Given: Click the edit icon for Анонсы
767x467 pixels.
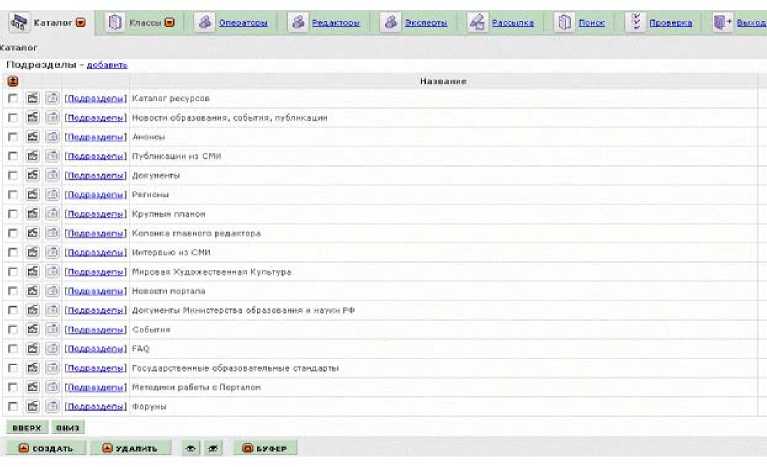Looking at the screenshot, I should click(33, 136).
